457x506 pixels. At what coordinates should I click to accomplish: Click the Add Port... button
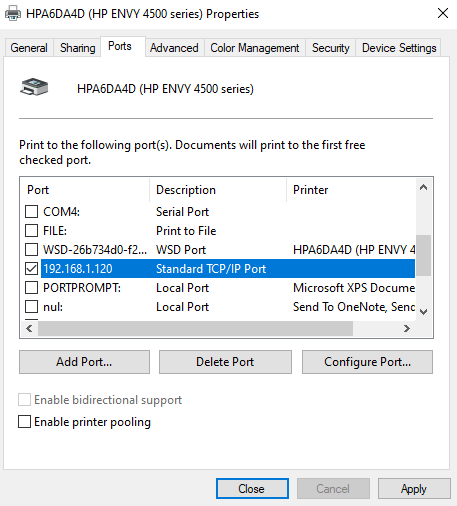tap(84, 362)
